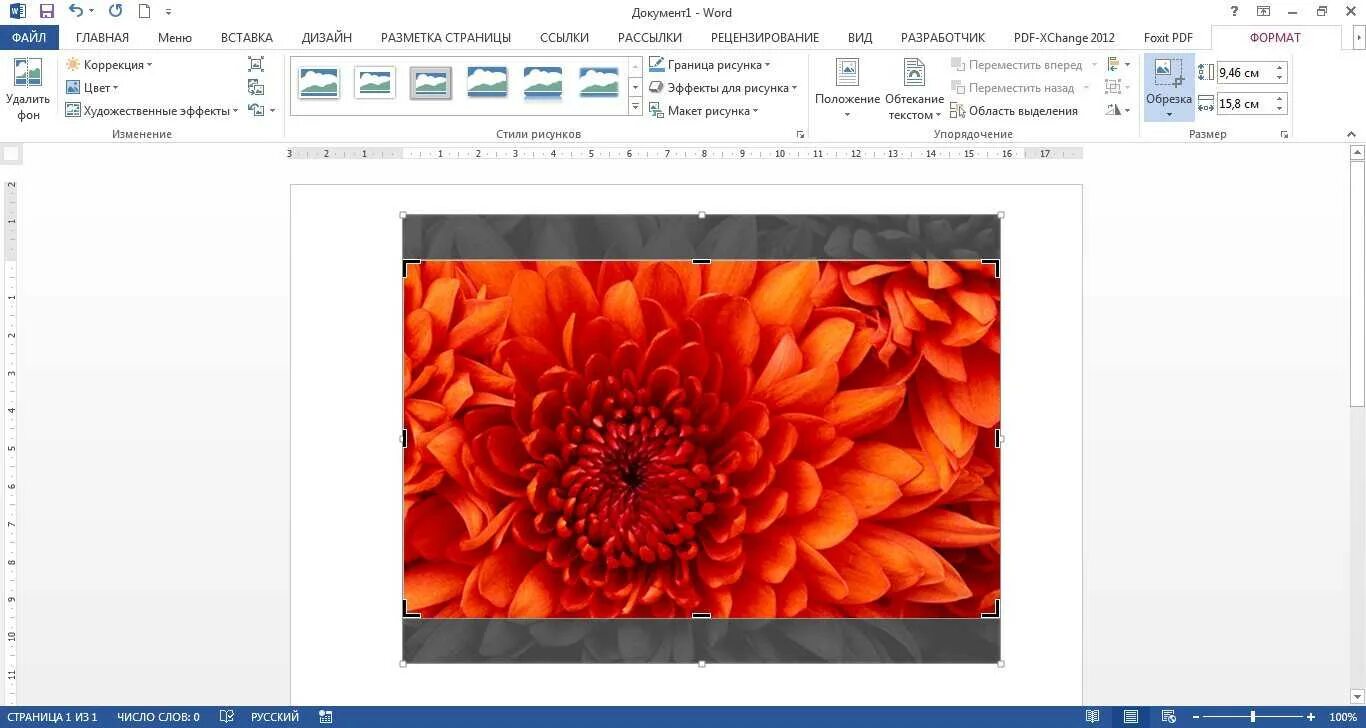Open Художественные эффекты (artistic effects) menu
The height and width of the screenshot is (728, 1366).
coord(152,111)
